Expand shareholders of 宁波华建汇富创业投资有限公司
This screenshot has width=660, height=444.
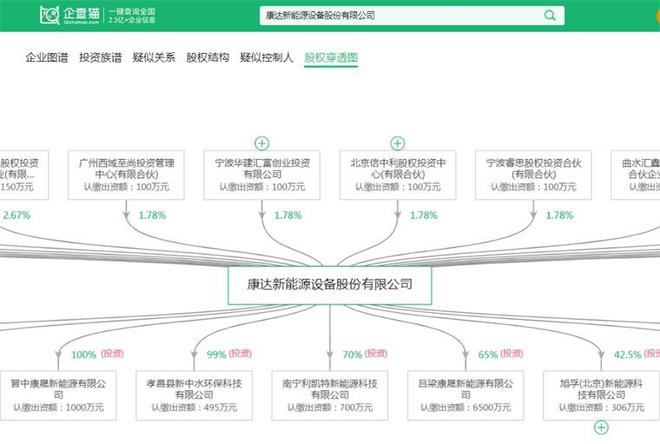coord(262,144)
